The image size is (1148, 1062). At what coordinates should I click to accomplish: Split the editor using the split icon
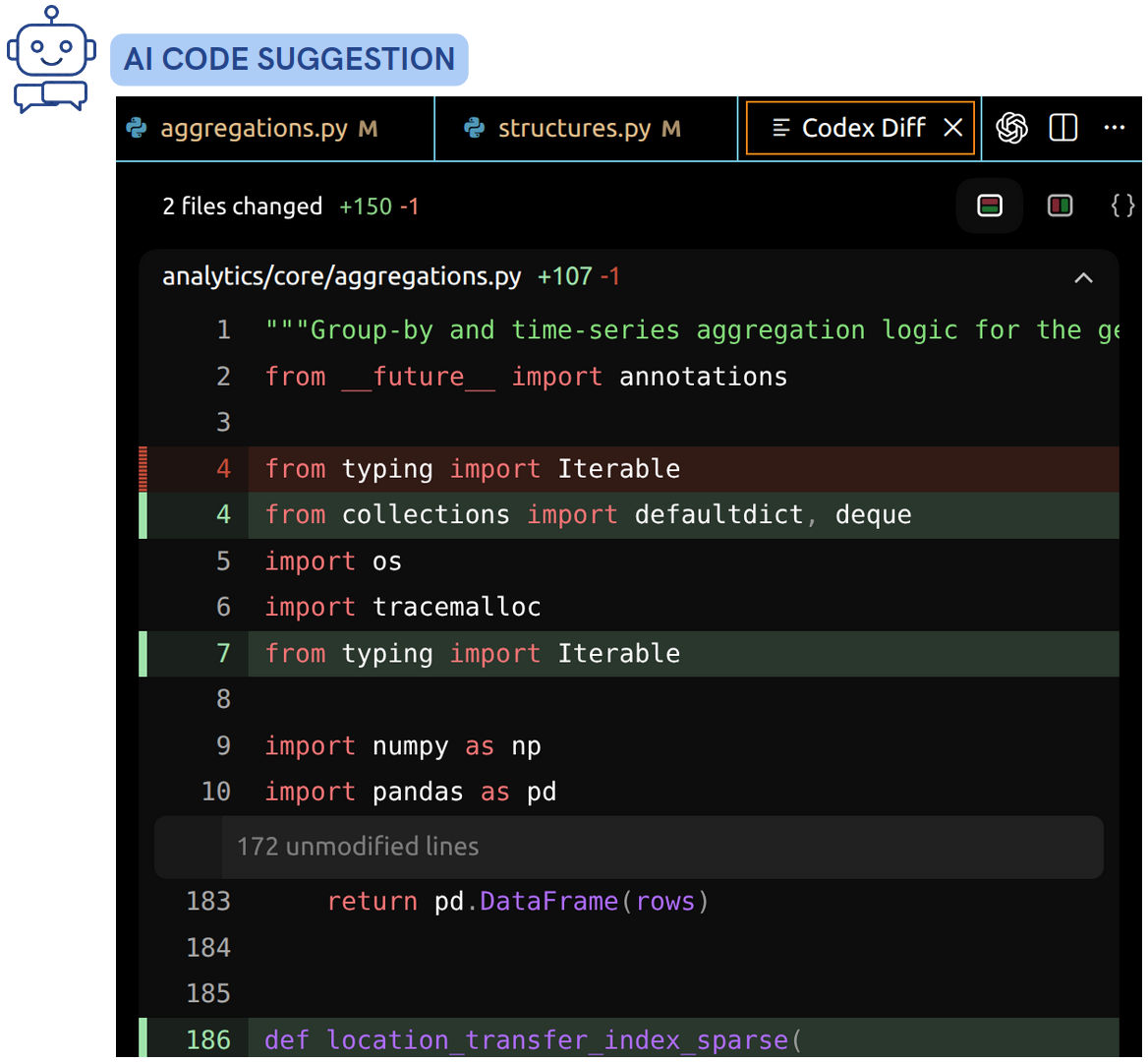click(x=1064, y=128)
